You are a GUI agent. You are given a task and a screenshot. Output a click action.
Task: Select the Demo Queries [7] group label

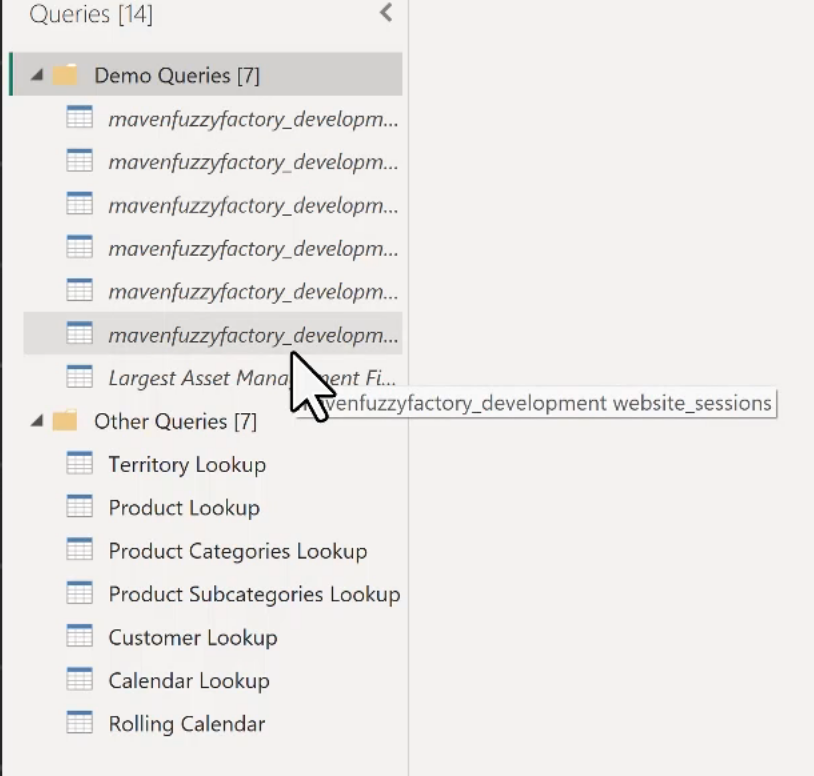[177, 75]
